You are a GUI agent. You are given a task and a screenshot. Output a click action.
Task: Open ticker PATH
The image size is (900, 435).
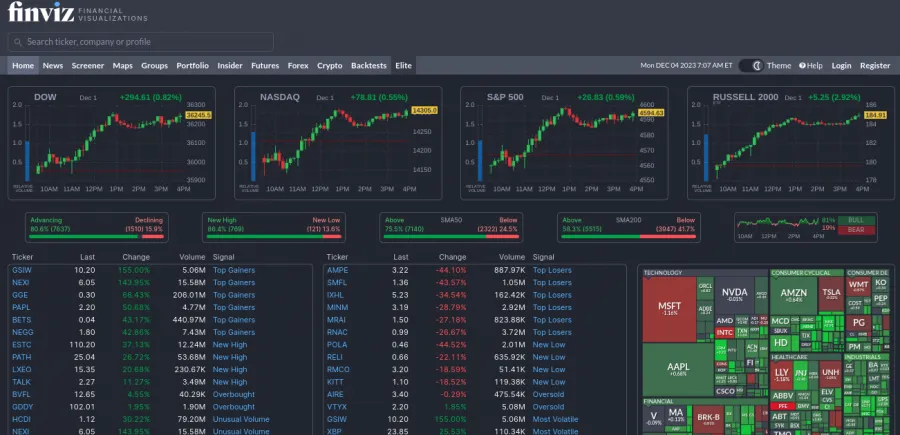(x=22, y=358)
